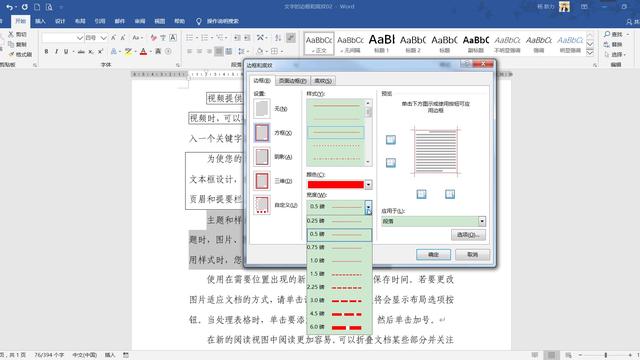Click the Select (选择) button in the Editing group
640x360 pixels.
pos(616,54)
